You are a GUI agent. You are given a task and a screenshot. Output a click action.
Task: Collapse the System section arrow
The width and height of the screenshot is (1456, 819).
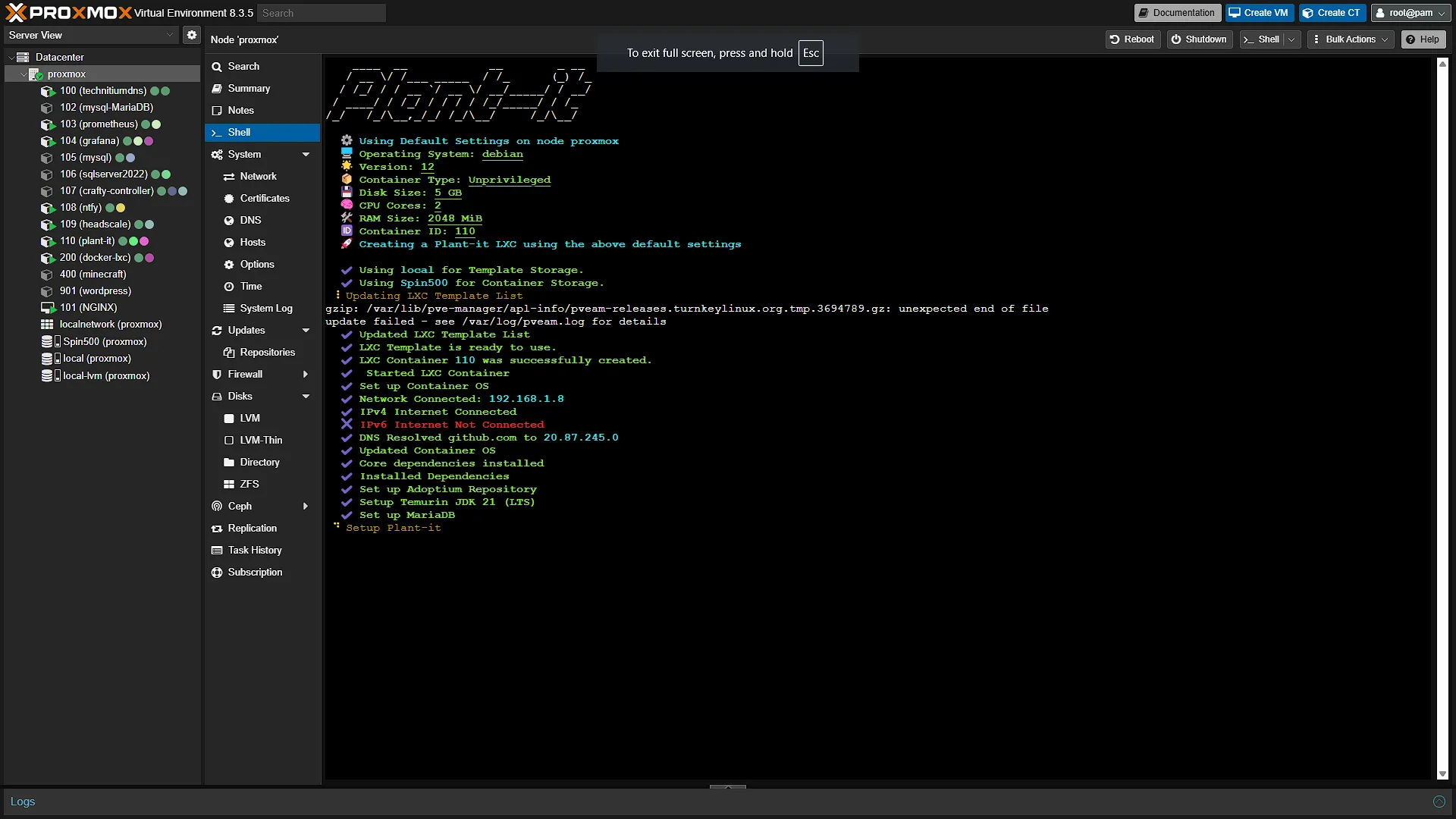tap(306, 155)
